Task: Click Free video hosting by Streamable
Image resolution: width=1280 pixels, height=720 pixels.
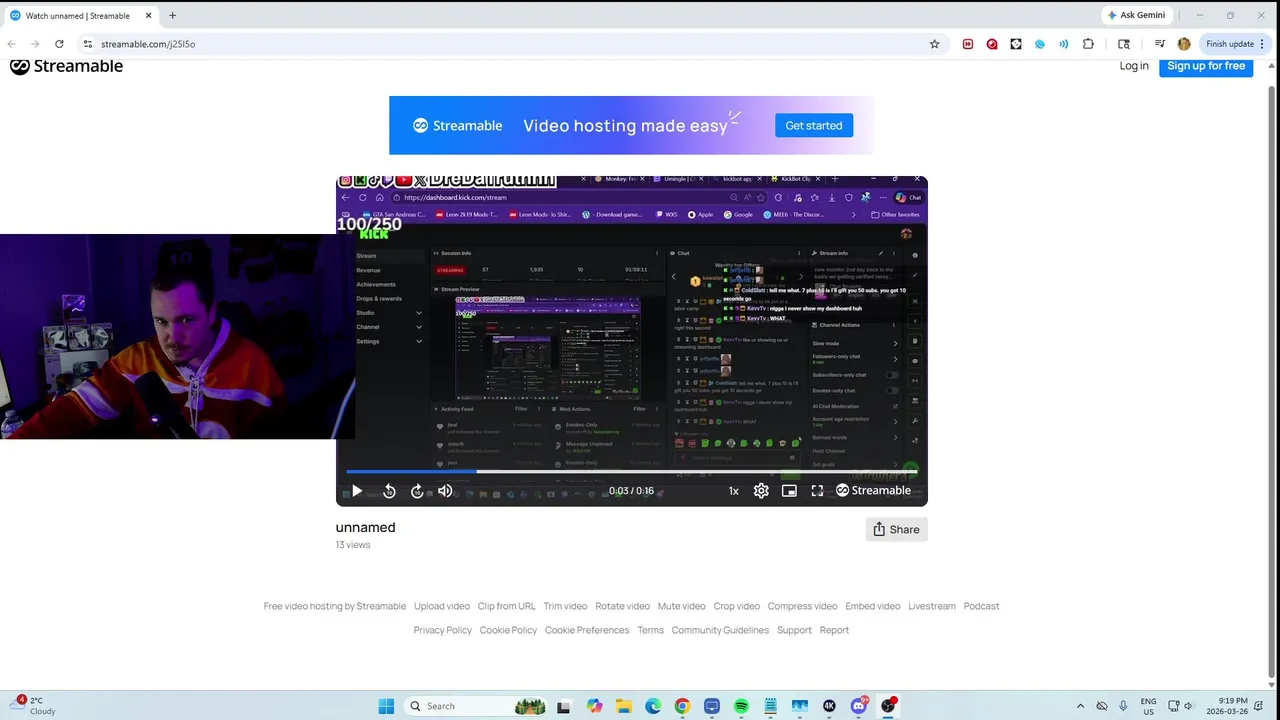Action: coord(335,606)
